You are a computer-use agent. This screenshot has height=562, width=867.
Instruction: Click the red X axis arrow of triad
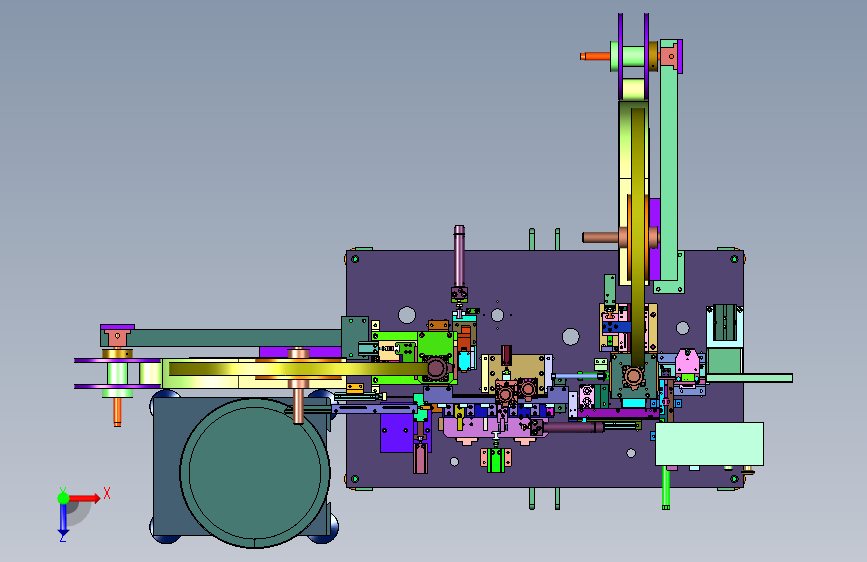[x=84, y=498]
